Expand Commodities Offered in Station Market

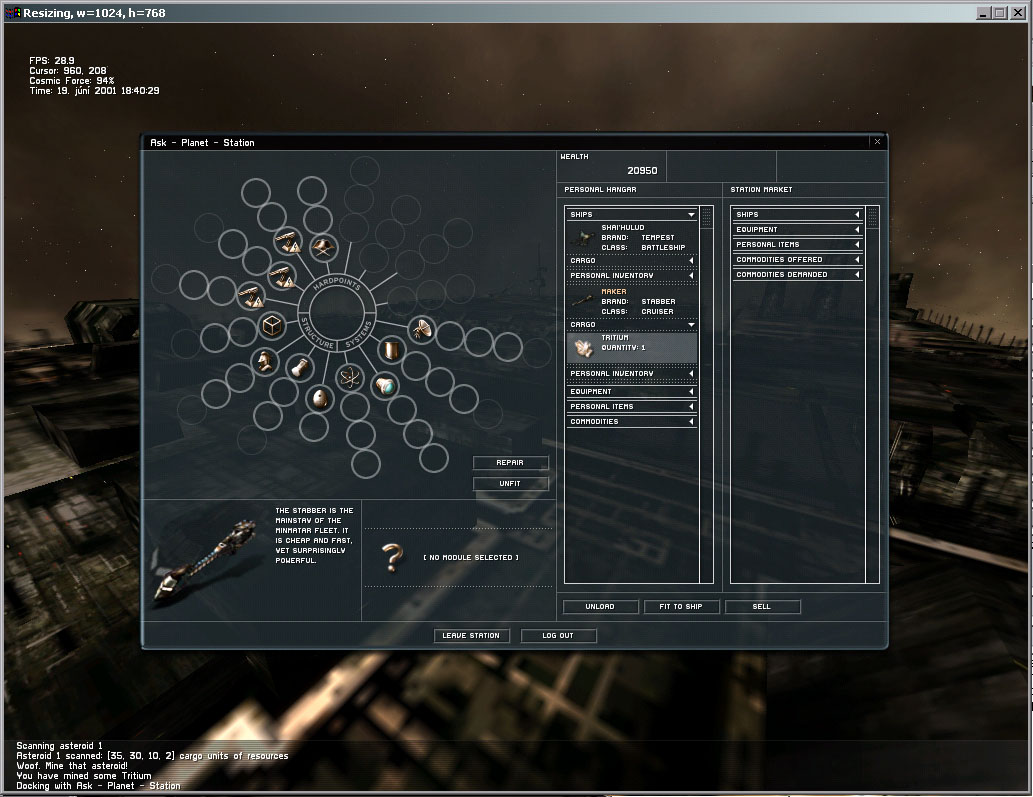(x=797, y=260)
